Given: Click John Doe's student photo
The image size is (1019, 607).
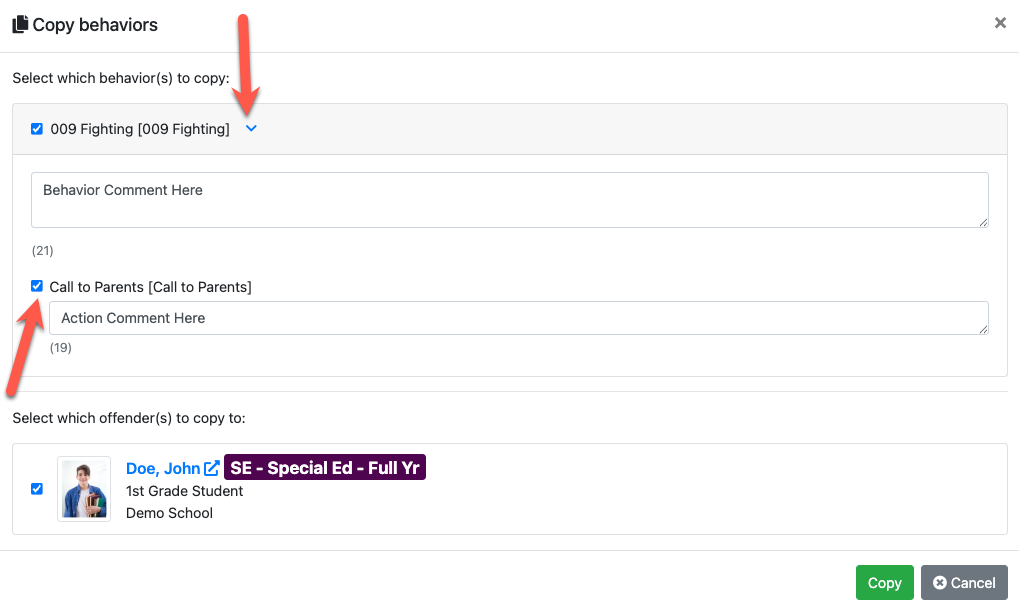Looking at the screenshot, I should pos(84,489).
